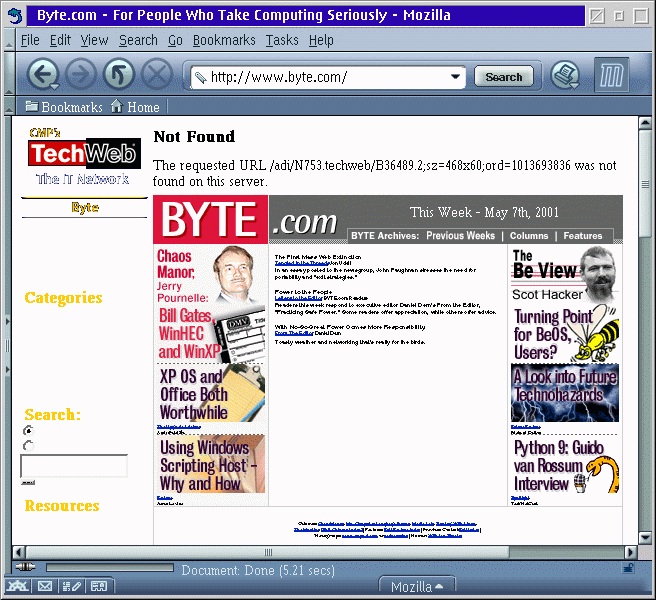Open the Columns archive link
This screenshot has height=600, width=656.
coord(529,236)
